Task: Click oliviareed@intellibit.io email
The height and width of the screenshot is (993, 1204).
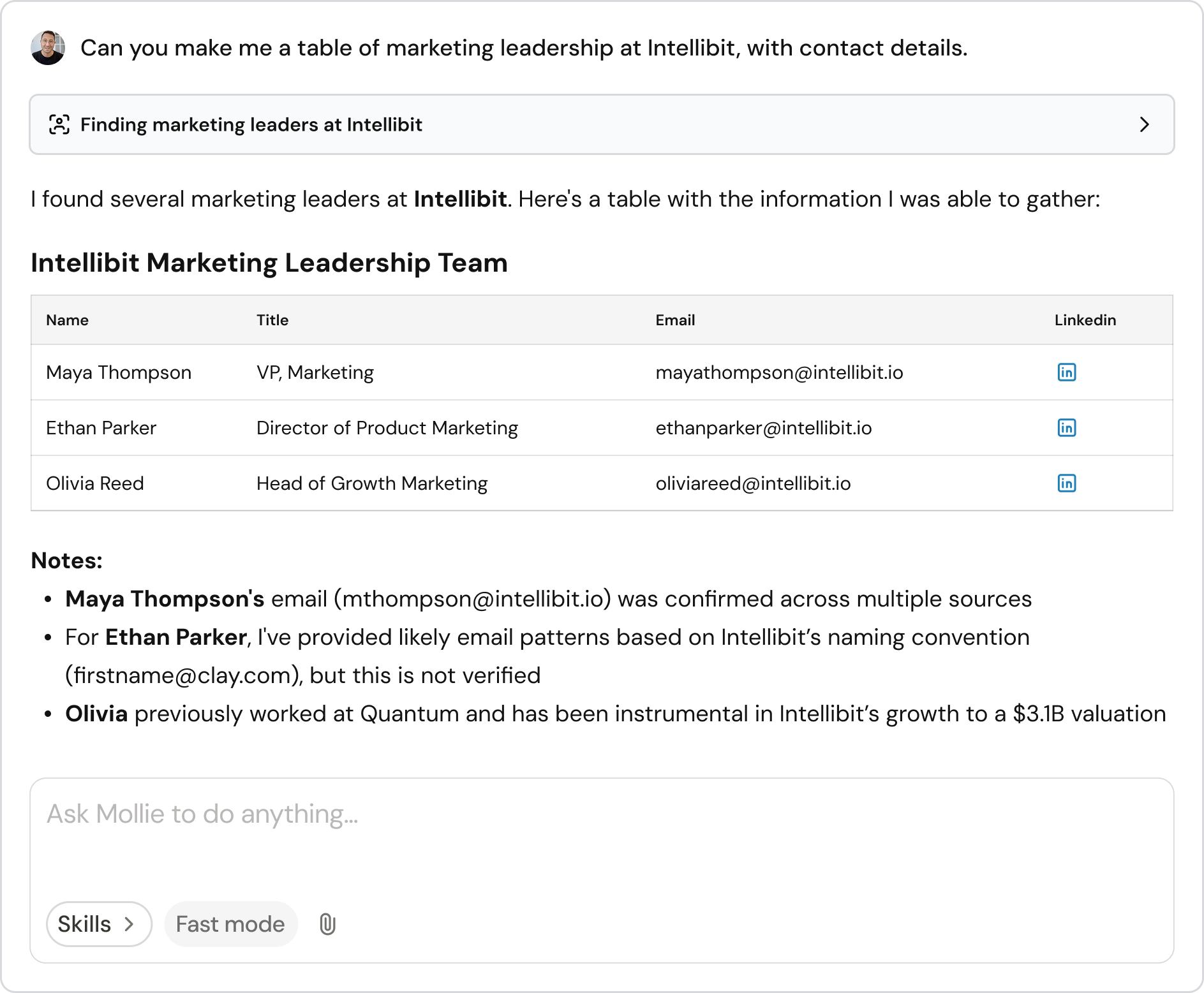Action: tap(753, 483)
